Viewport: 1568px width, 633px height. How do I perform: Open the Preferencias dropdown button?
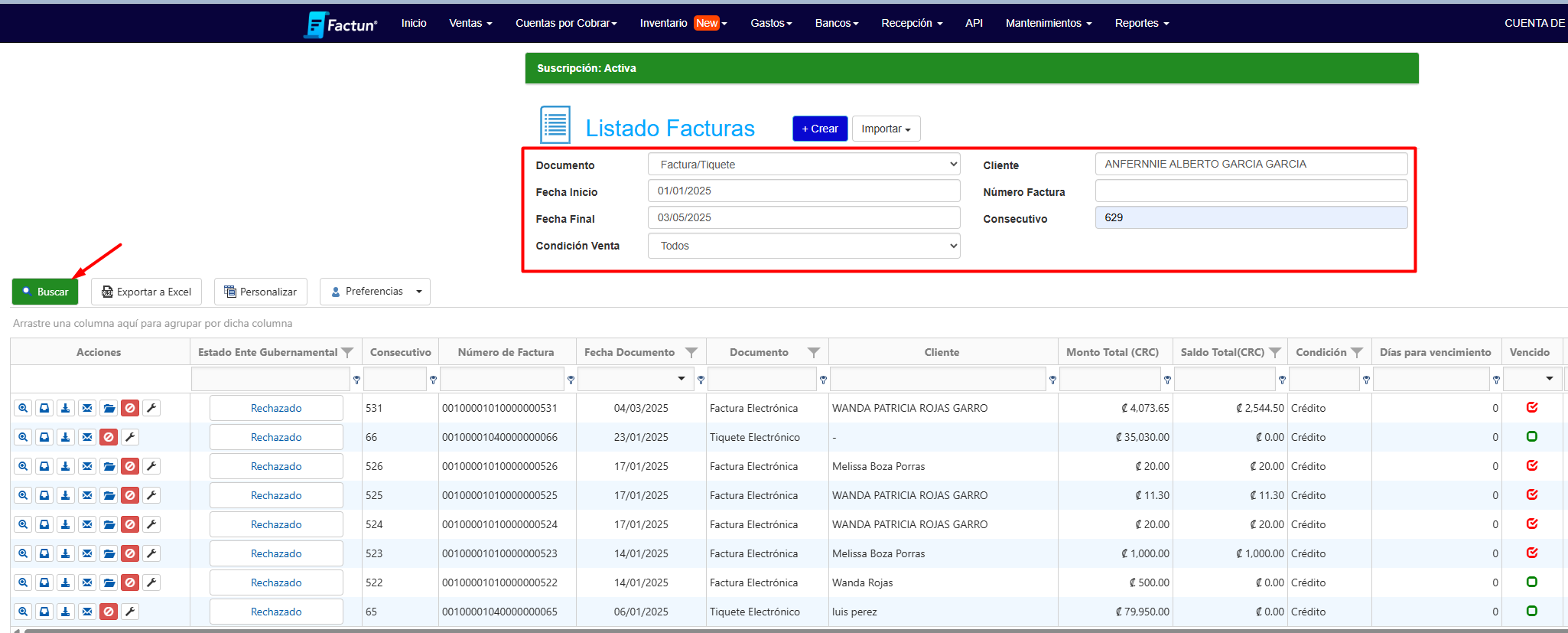(x=375, y=292)
